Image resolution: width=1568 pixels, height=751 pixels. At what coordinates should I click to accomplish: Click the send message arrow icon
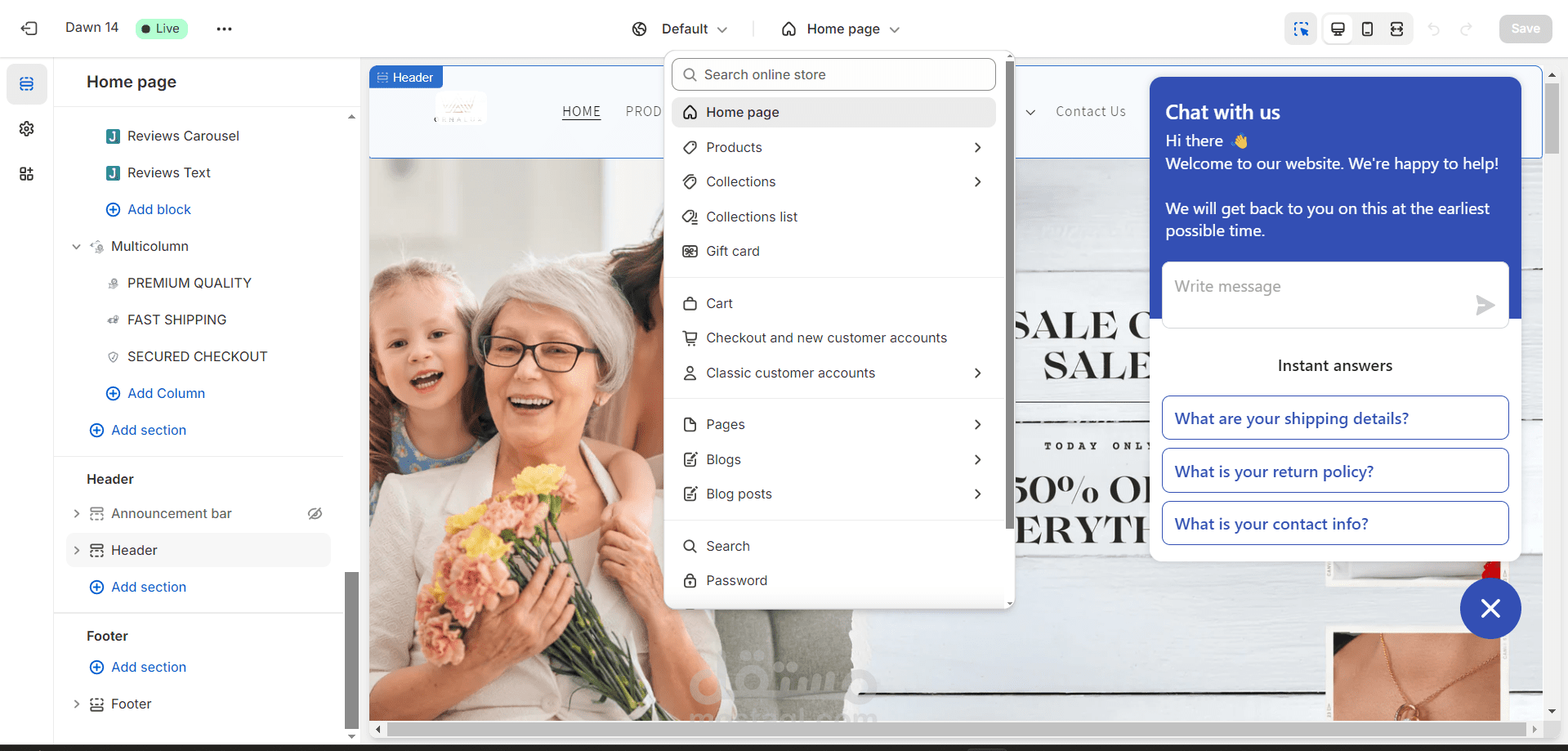1485,306
